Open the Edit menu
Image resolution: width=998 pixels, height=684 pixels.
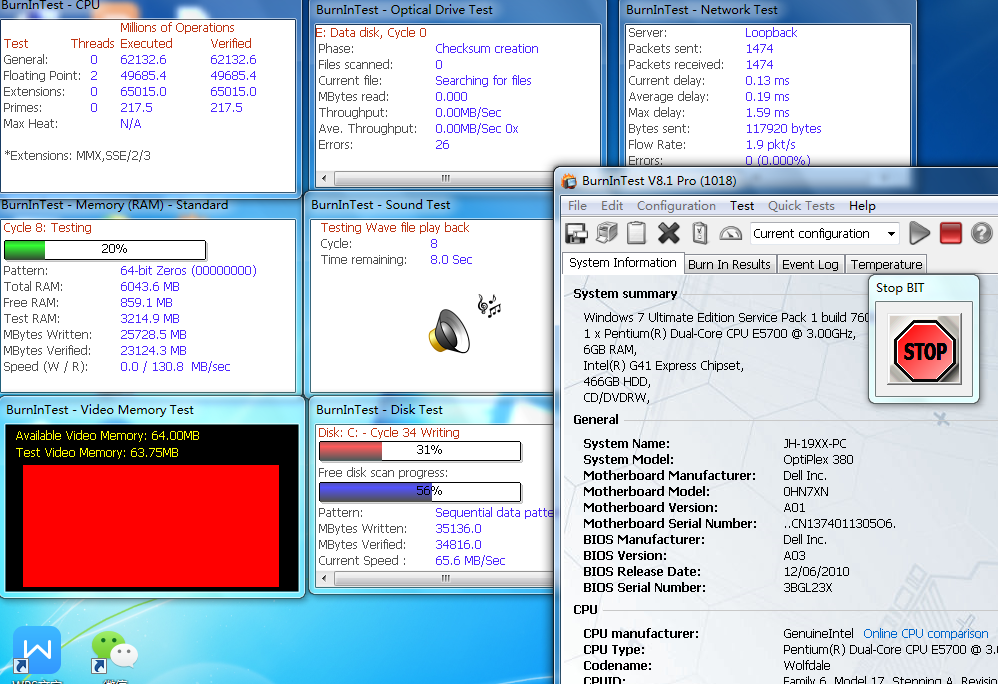612,206
